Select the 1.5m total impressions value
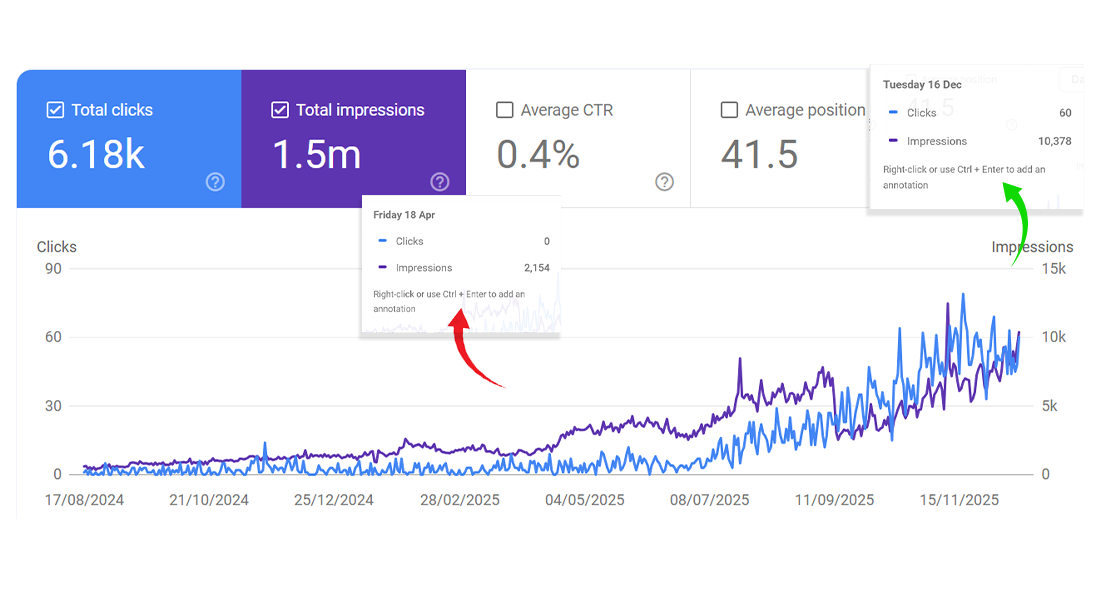 (x=317, y=155)
